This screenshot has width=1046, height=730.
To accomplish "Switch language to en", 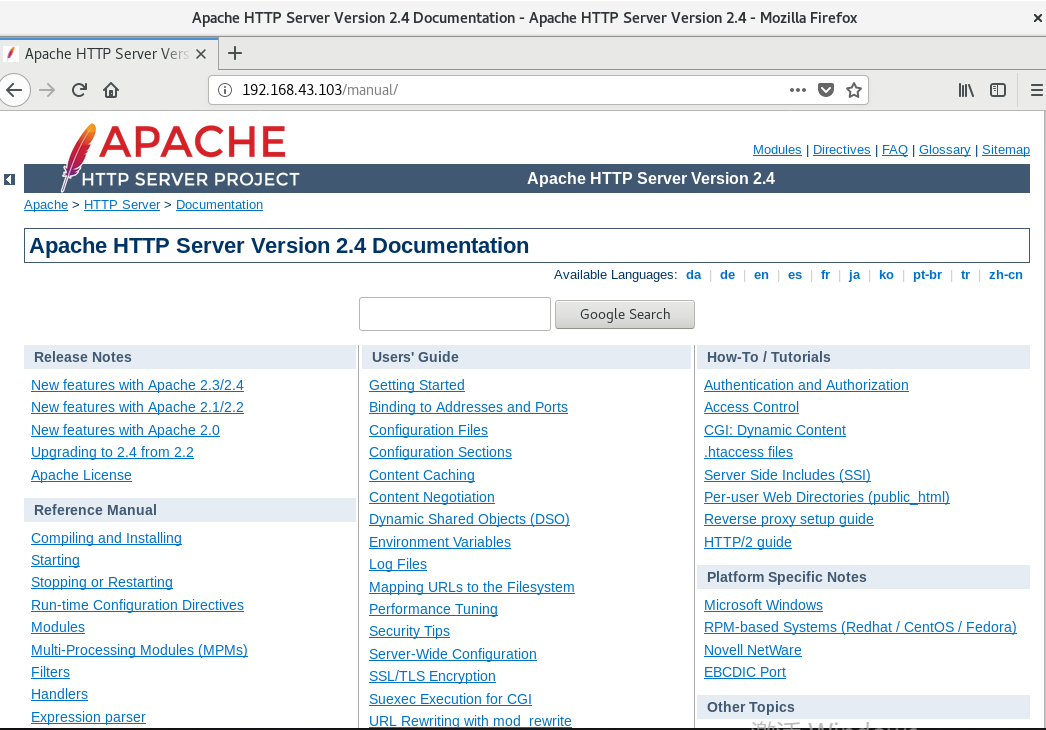I will 761,275.
